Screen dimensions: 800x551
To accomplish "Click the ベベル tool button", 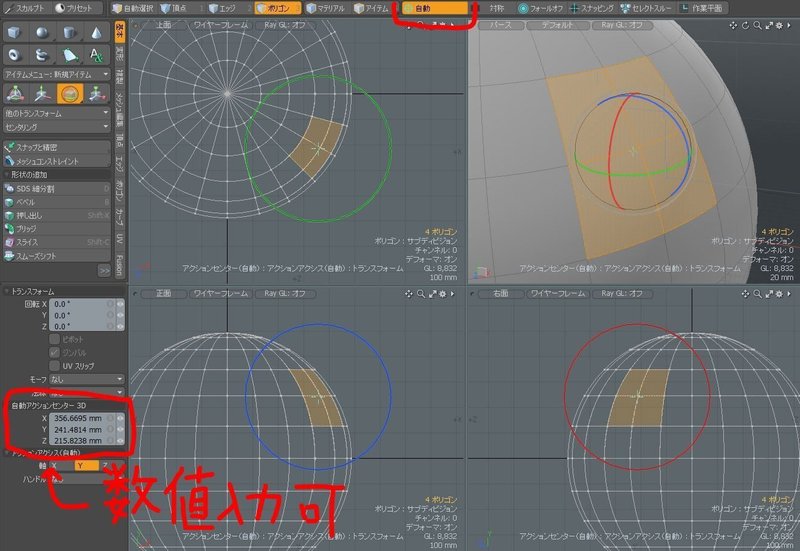I will click(57, 202).
